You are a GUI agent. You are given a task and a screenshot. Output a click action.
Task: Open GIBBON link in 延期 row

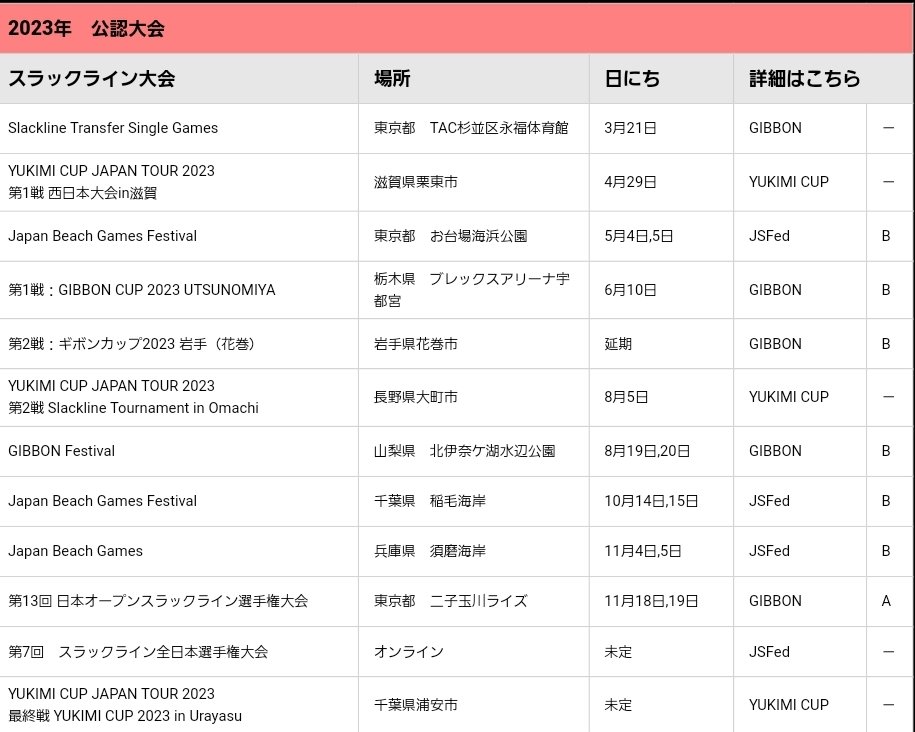[x=775, y=344]
